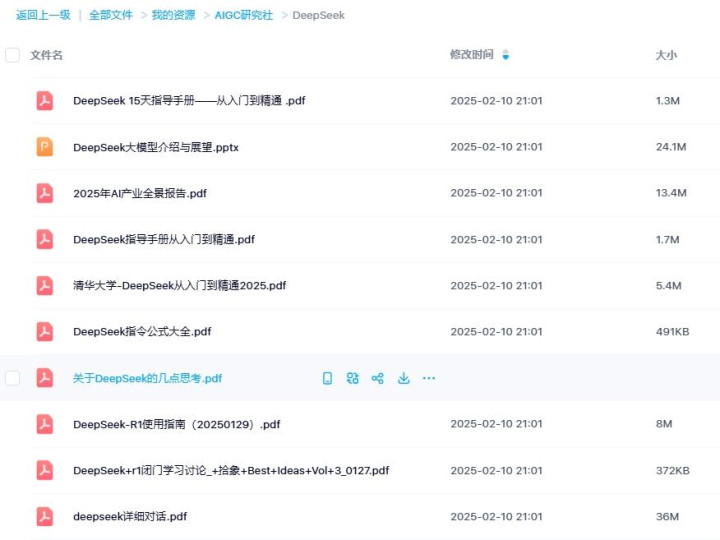Click the 13.4M size value
The height and width of the screenshot is (540, 720).
[x=671, y=193]
